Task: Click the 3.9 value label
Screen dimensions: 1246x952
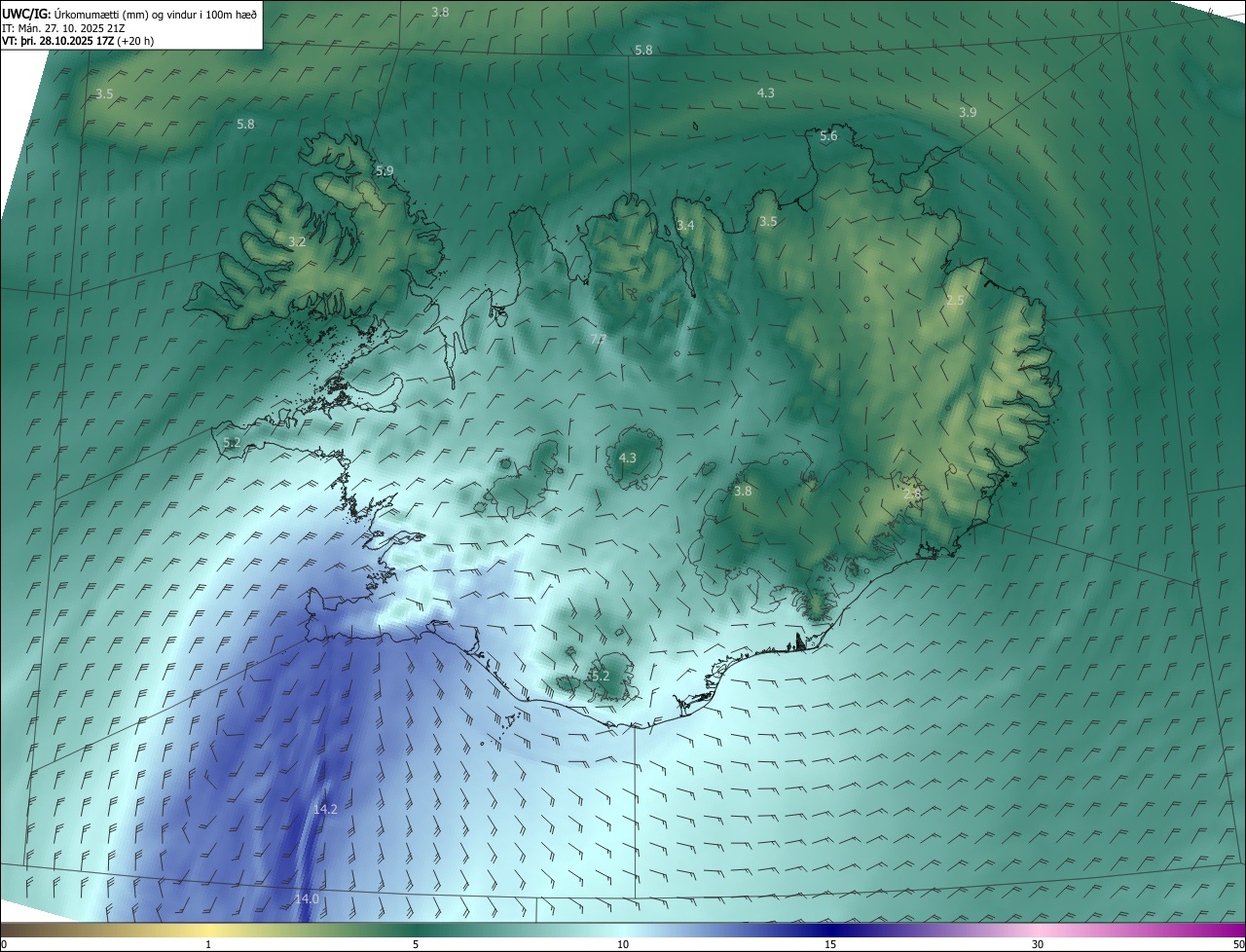Action: coord(968,113)
